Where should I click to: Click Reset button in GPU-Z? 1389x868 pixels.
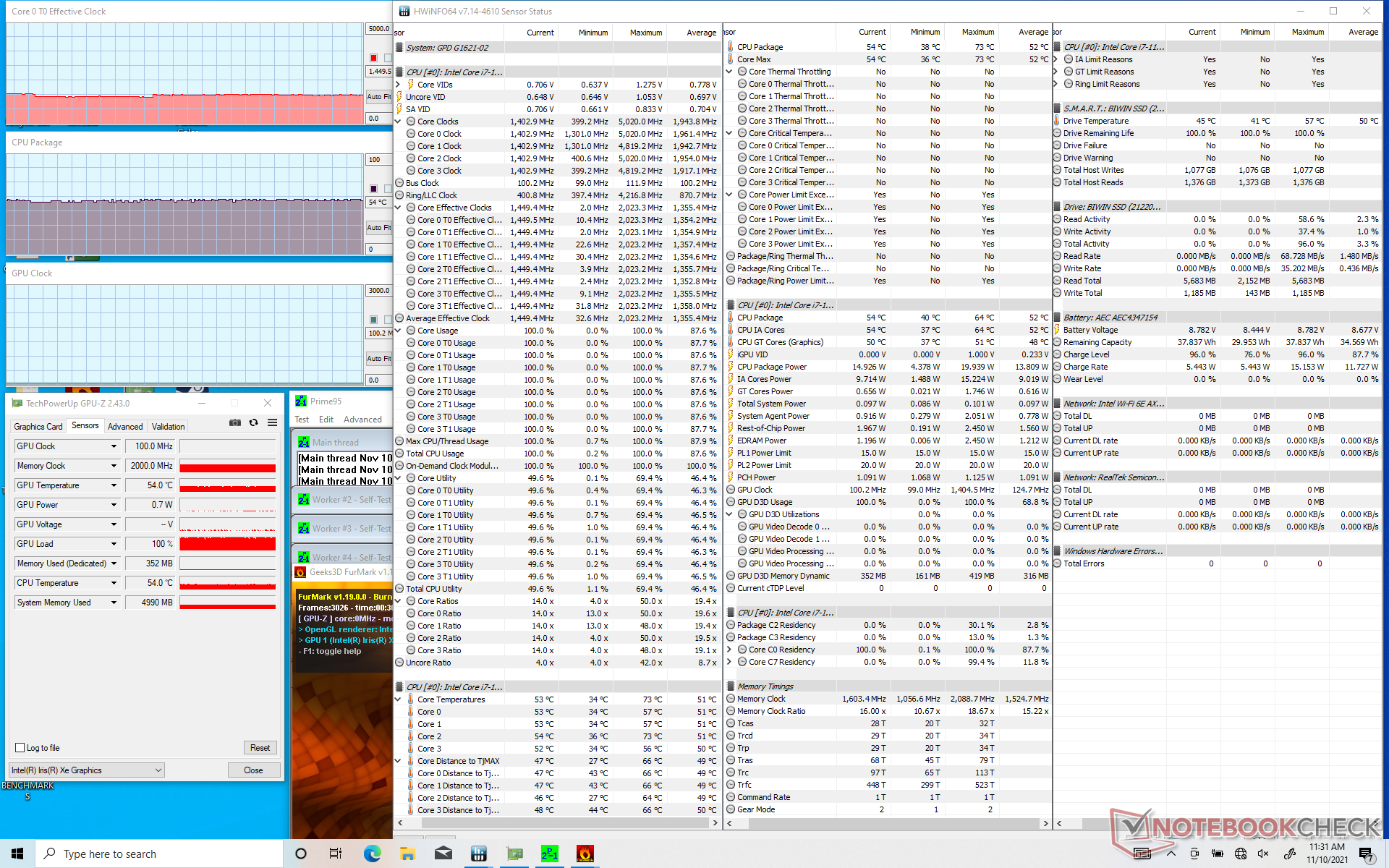click(x=260, y=748)
